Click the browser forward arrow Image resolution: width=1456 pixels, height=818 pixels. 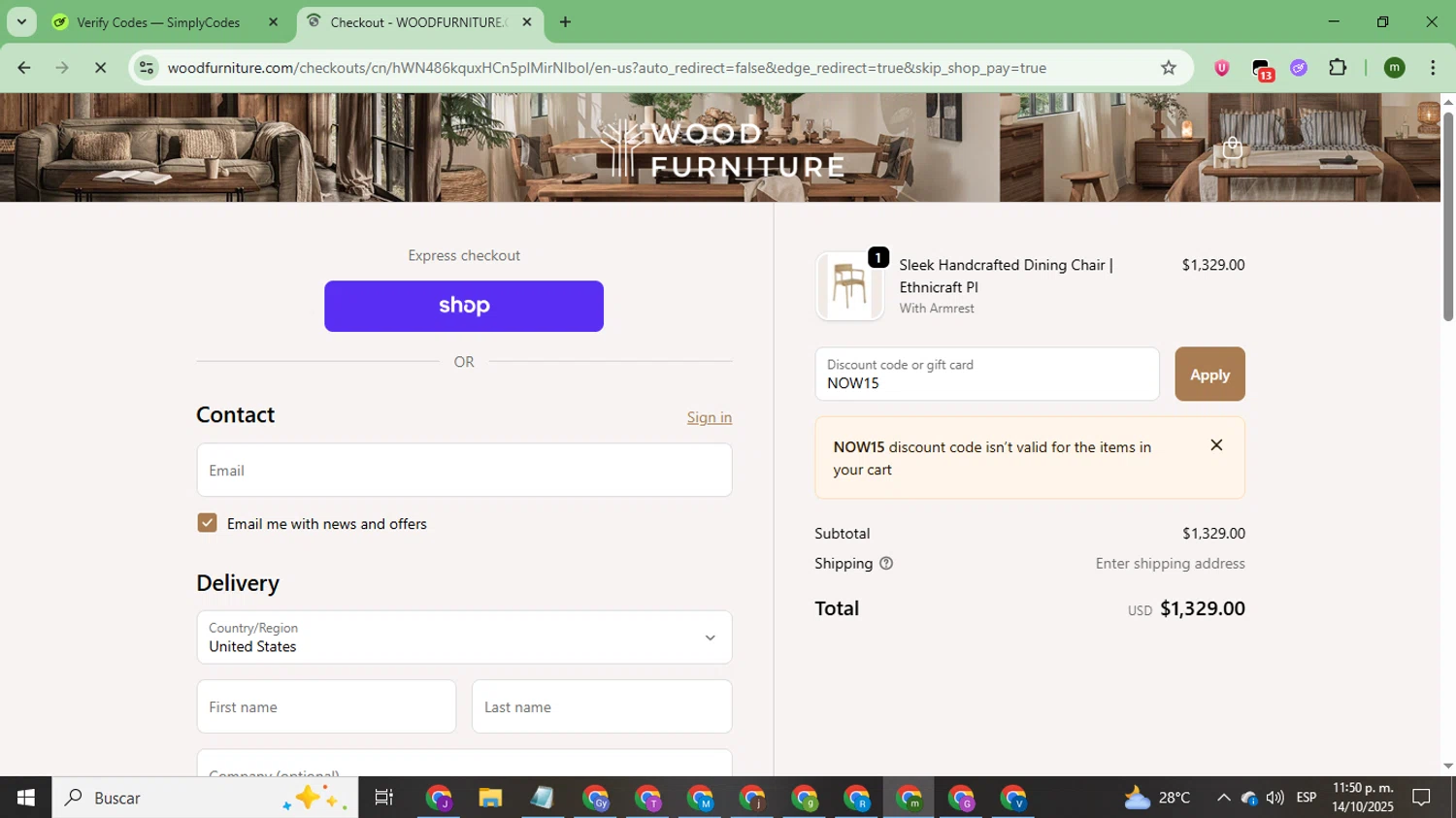[62, 68]
